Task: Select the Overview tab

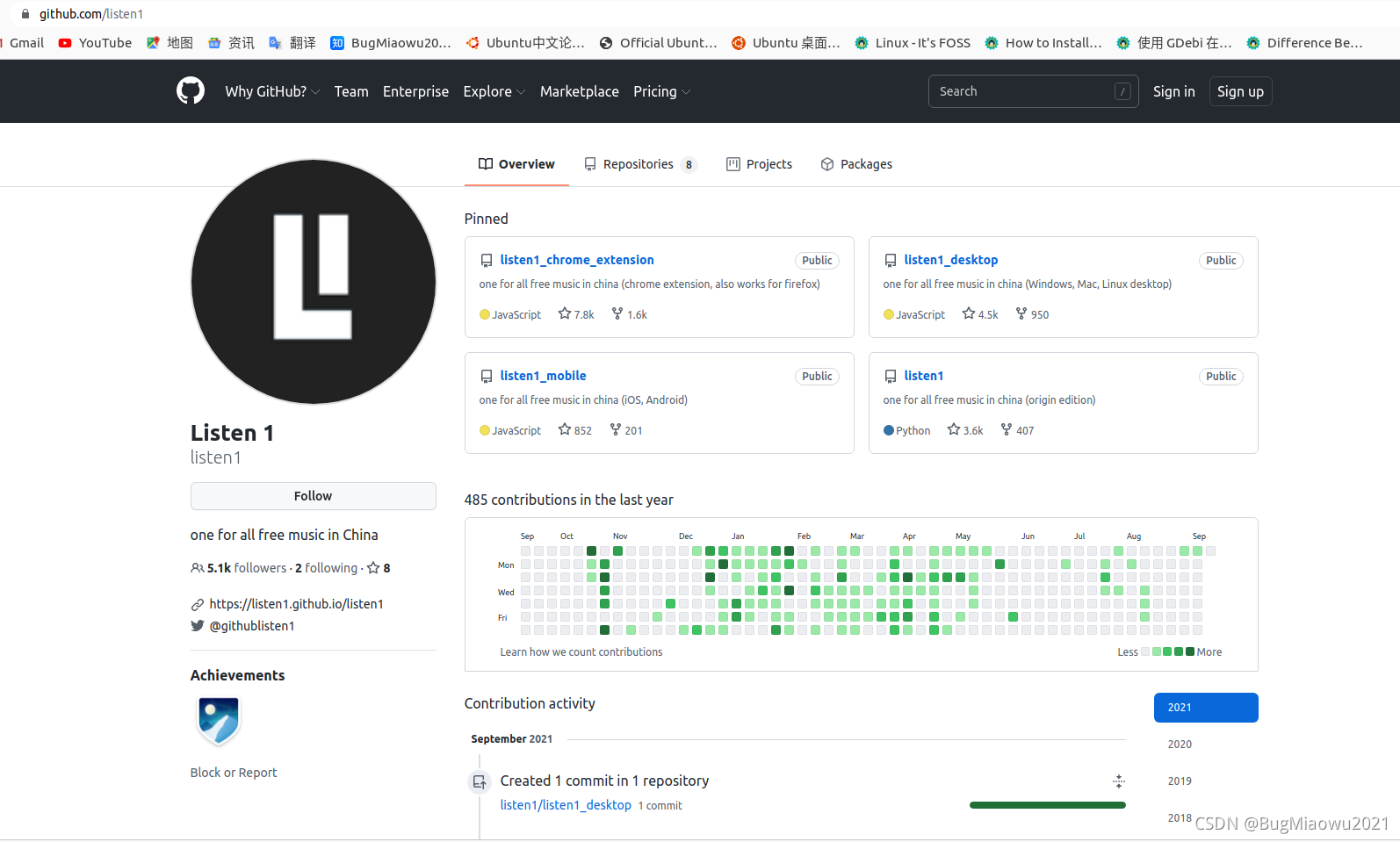Action: click(516, 164)
